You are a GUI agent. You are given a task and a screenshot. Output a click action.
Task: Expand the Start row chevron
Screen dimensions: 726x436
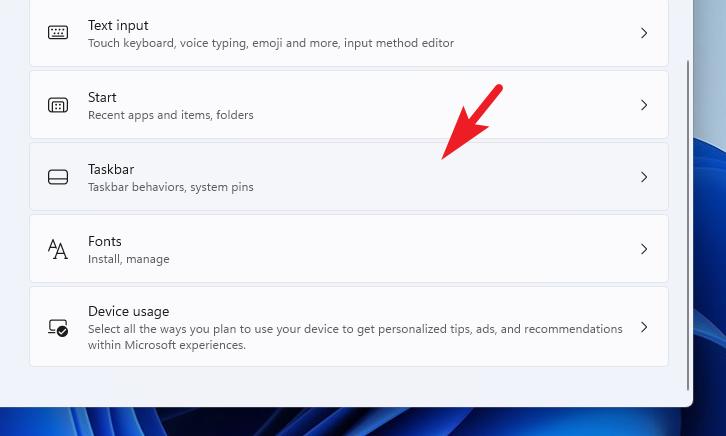click(644, 105)
